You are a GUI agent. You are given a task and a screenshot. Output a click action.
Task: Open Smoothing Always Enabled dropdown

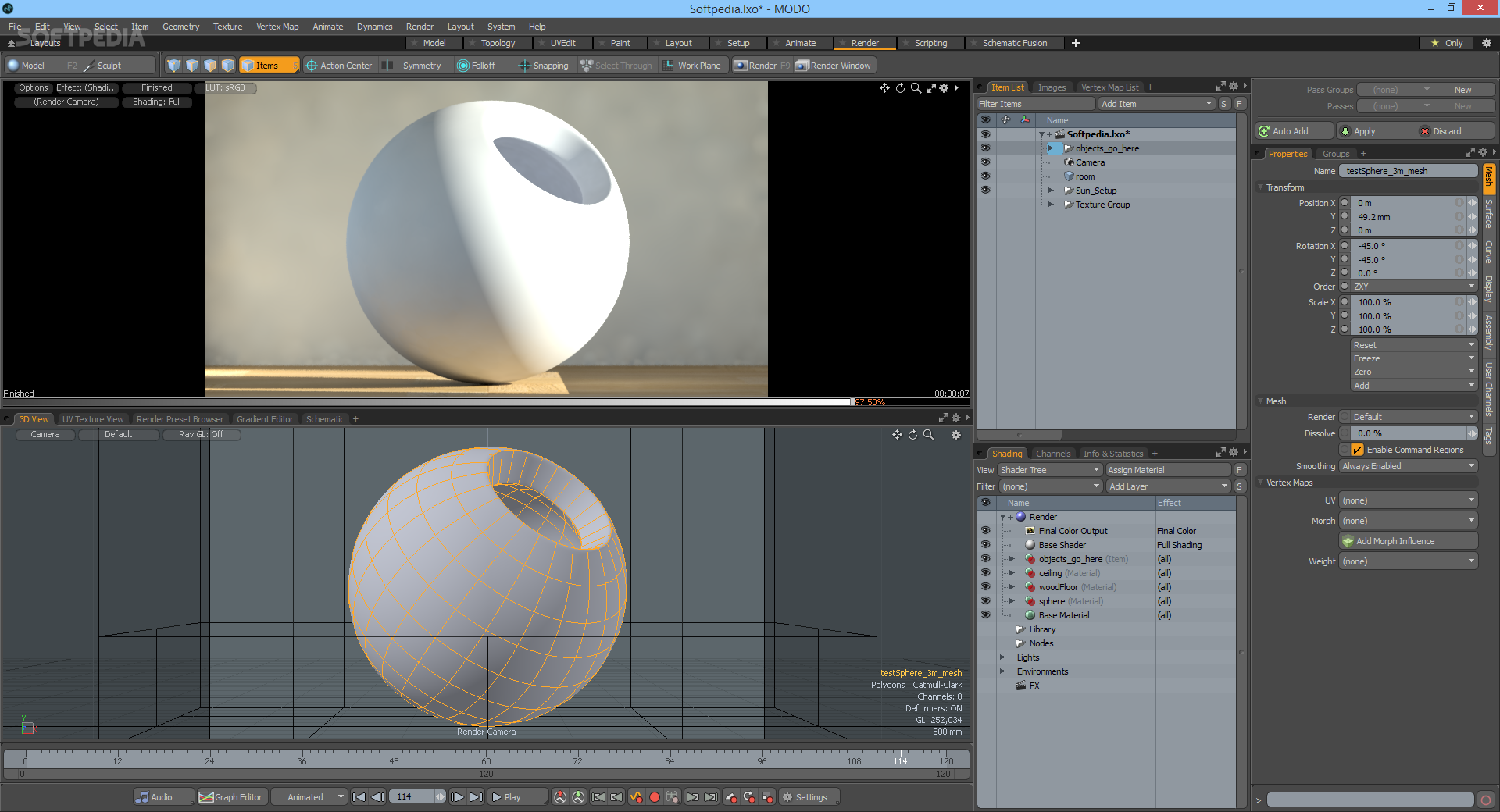point(1409,466)
